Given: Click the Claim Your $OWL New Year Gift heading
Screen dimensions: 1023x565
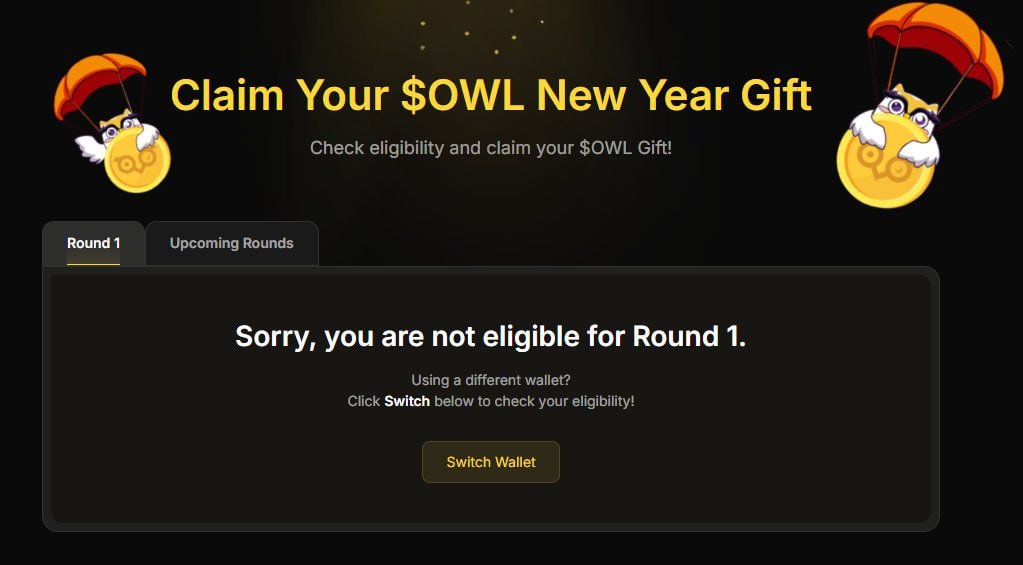Looking at the screenshot, I should click(x=491, y=96).
